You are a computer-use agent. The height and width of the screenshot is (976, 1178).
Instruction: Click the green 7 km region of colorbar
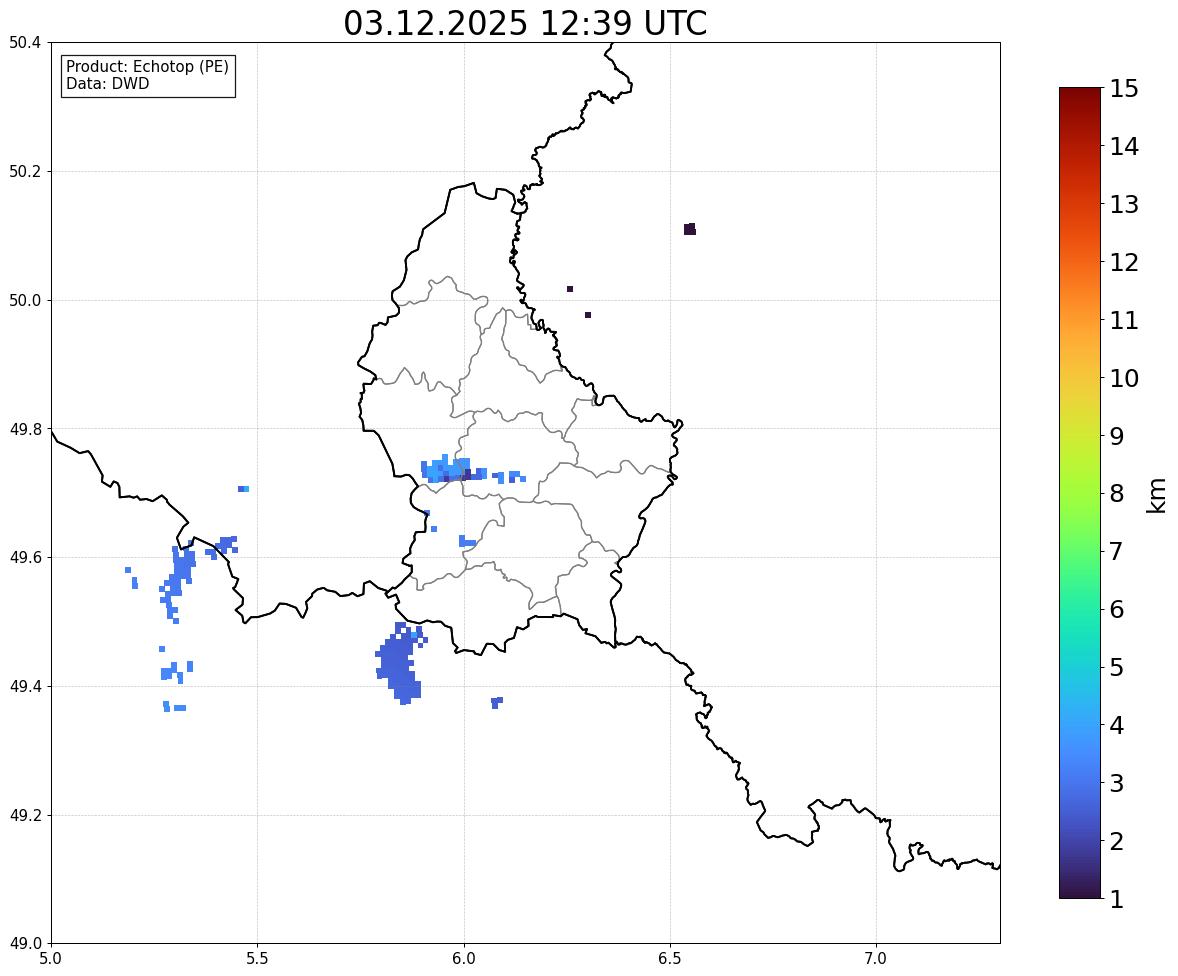click(x=1080, y=551)
